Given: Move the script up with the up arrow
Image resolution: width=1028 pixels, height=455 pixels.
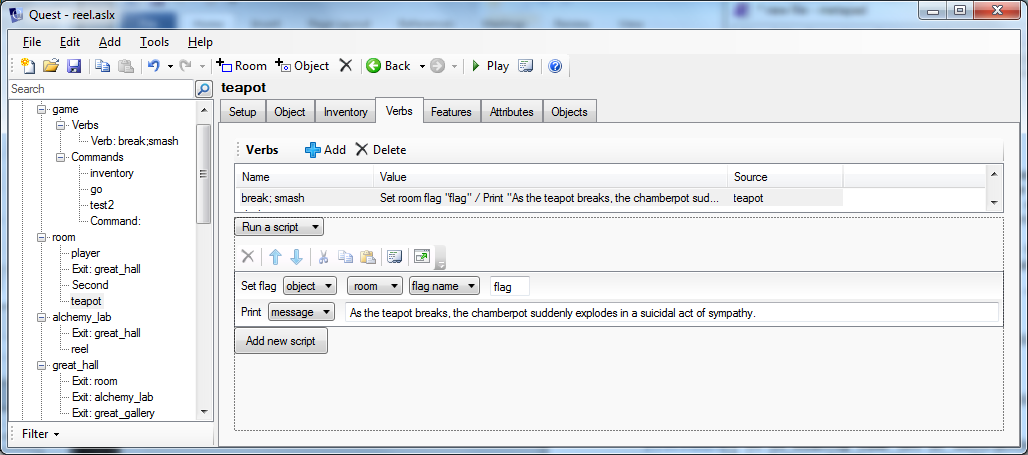Looking at the screenshot, I should [275, 257].
